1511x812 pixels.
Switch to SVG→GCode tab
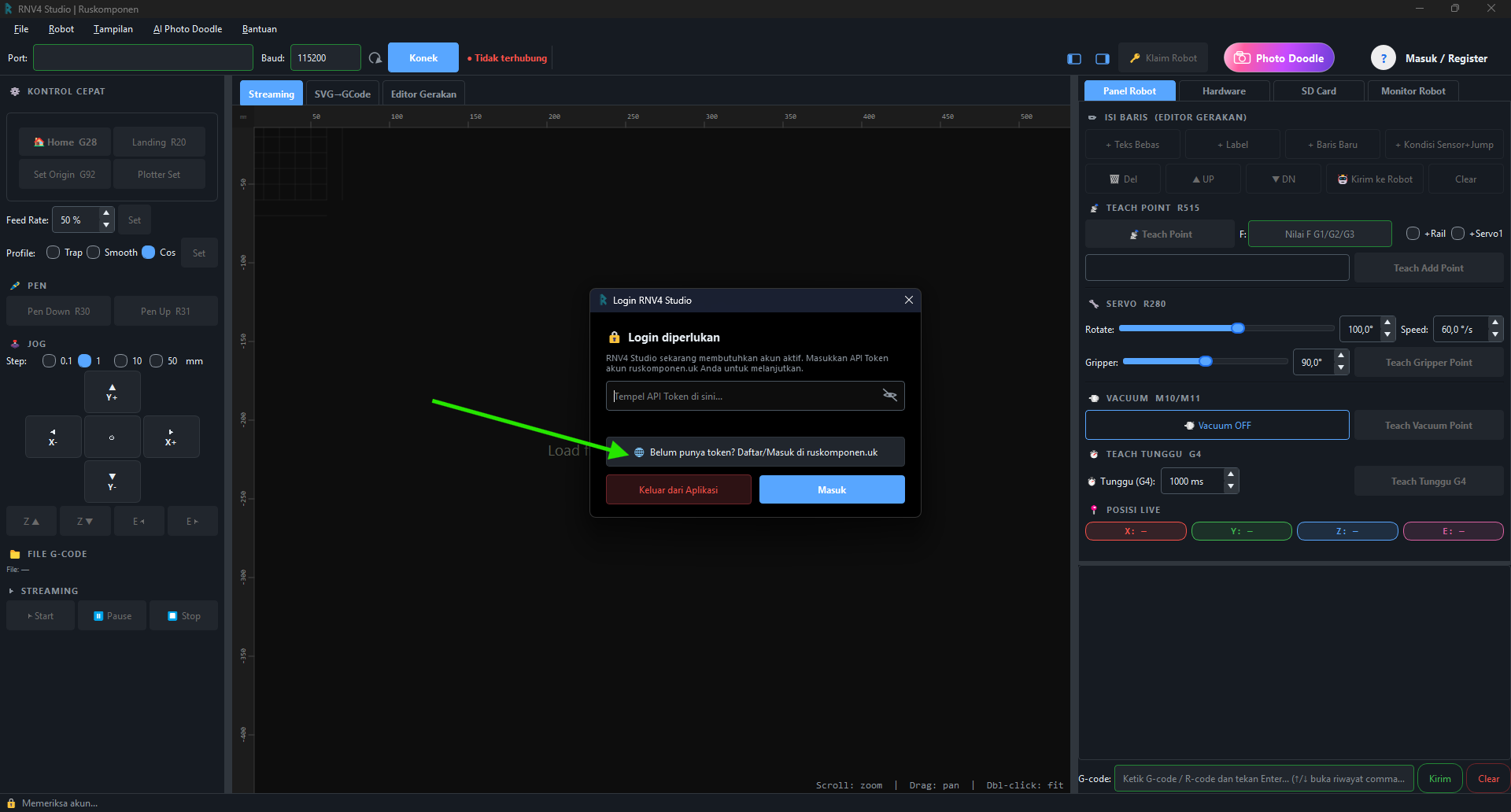pyautogui.click(x=342, y=94)
